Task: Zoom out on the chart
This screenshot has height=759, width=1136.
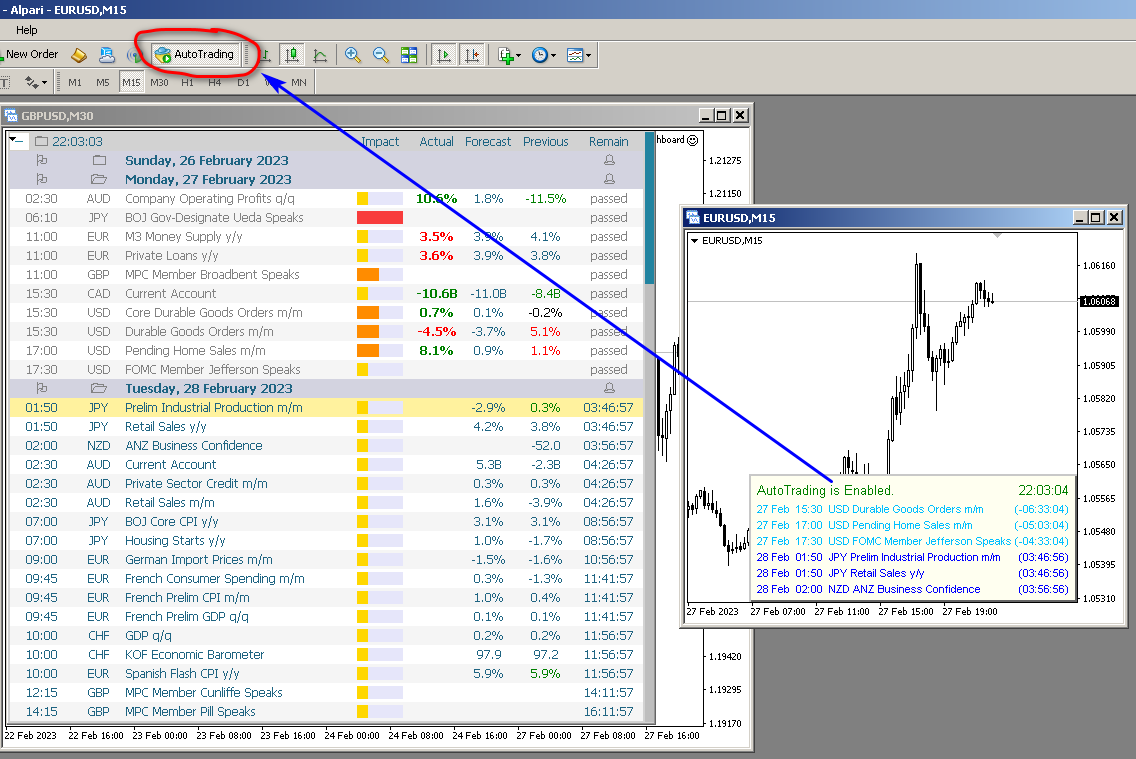Action: 380,55
